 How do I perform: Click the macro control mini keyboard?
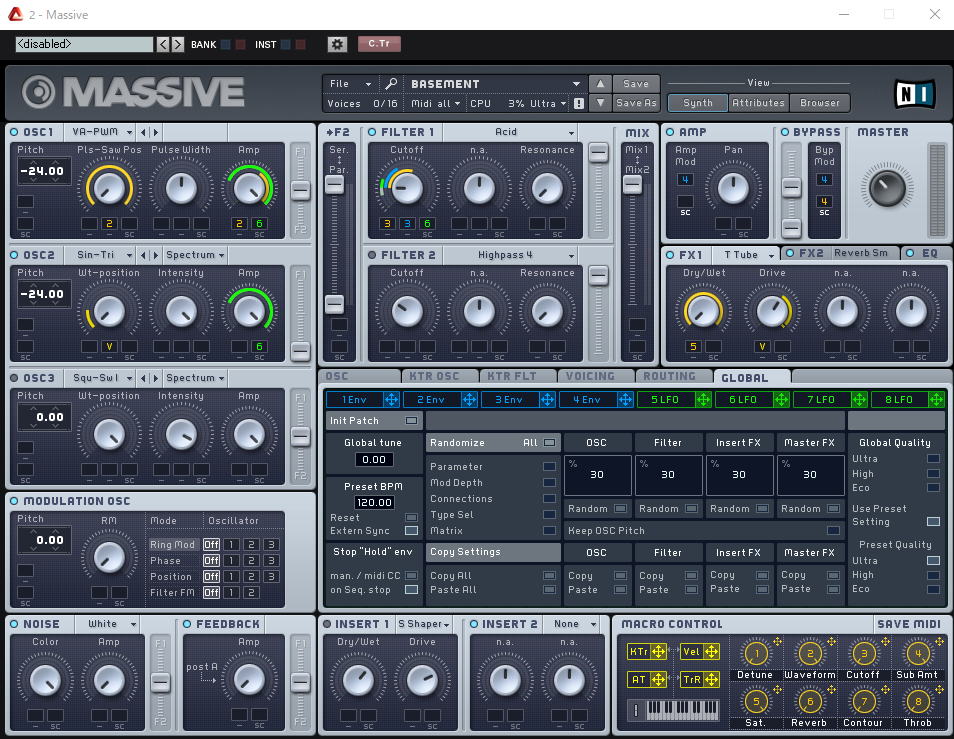681,710
